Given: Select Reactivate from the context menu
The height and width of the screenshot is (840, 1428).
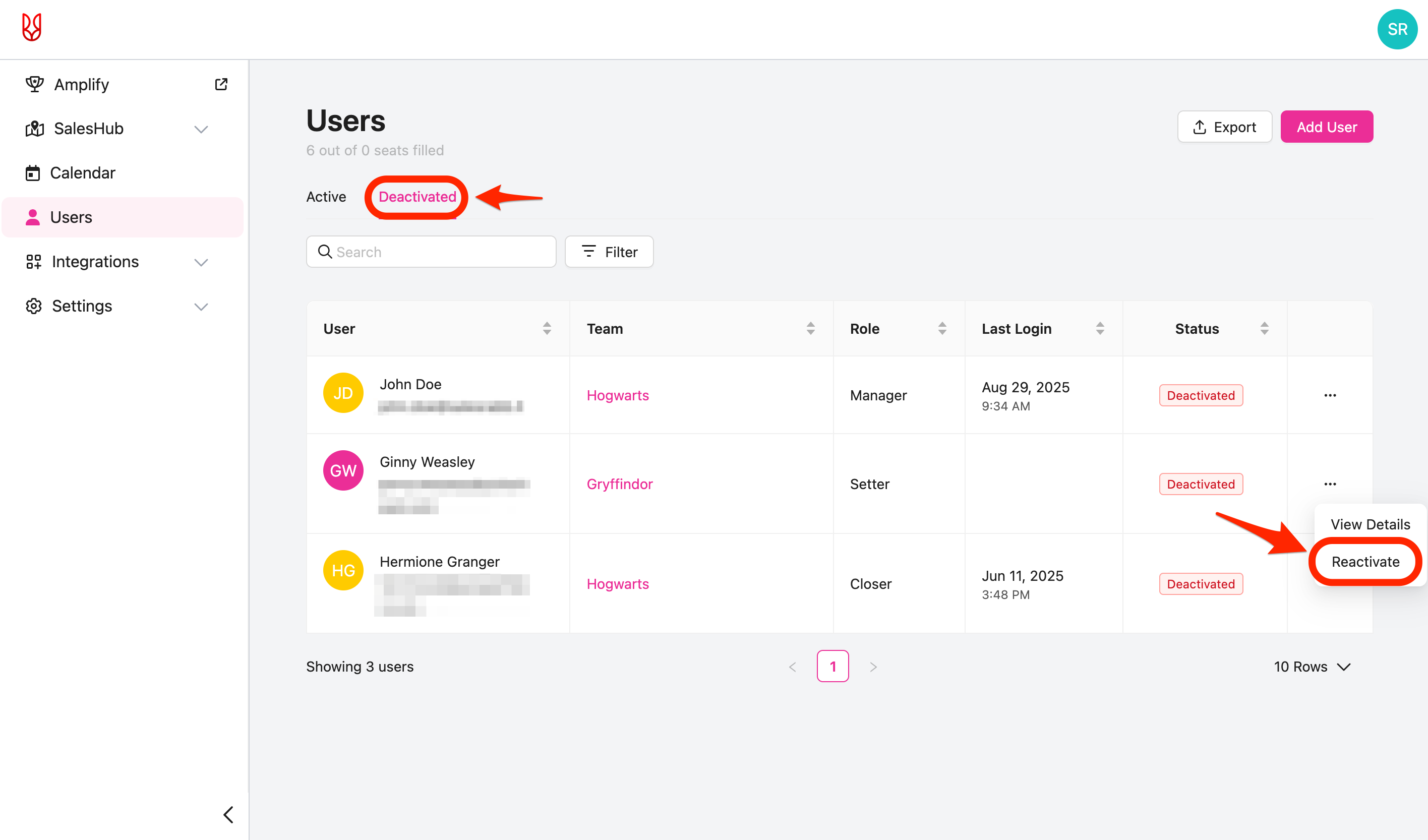Looking at the screenshot, I should click(x=1364, y=562).
